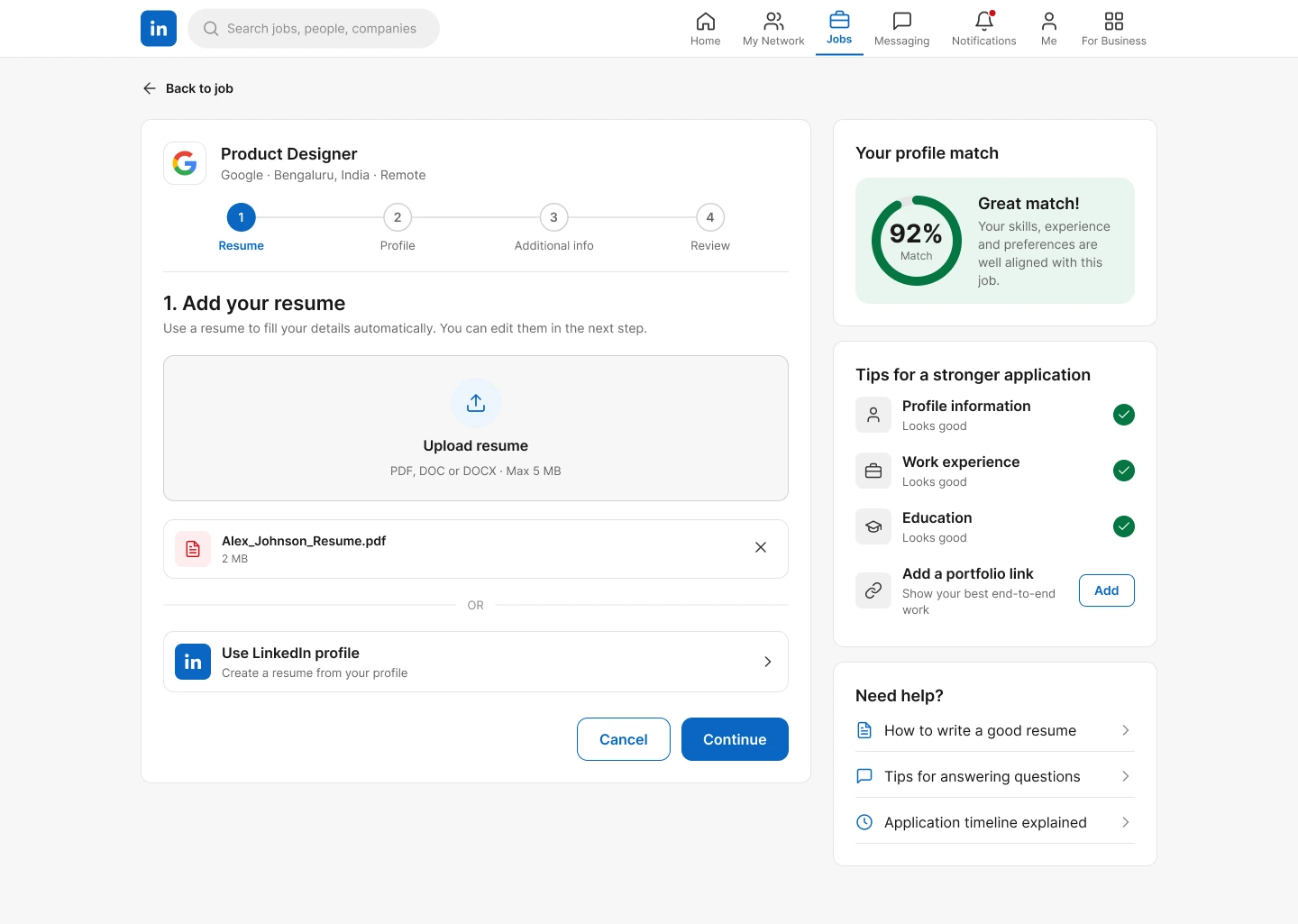Click the Cancel button
Screen dimensions: 1298x924
(624, 739)
